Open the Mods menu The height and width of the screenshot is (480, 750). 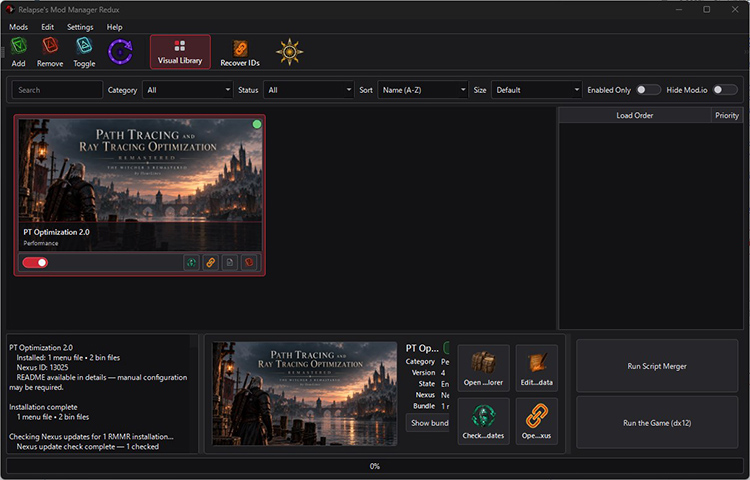tap(19, 27)
